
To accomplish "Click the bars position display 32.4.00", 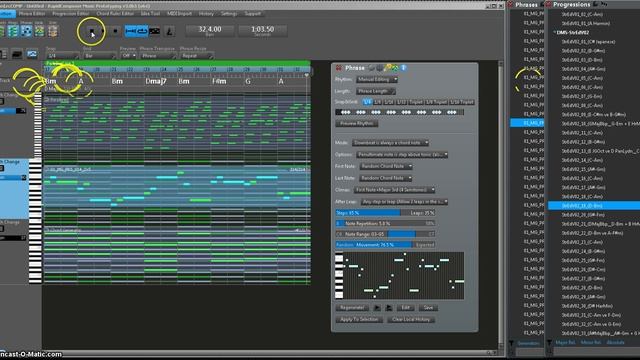I will point(210,31).
